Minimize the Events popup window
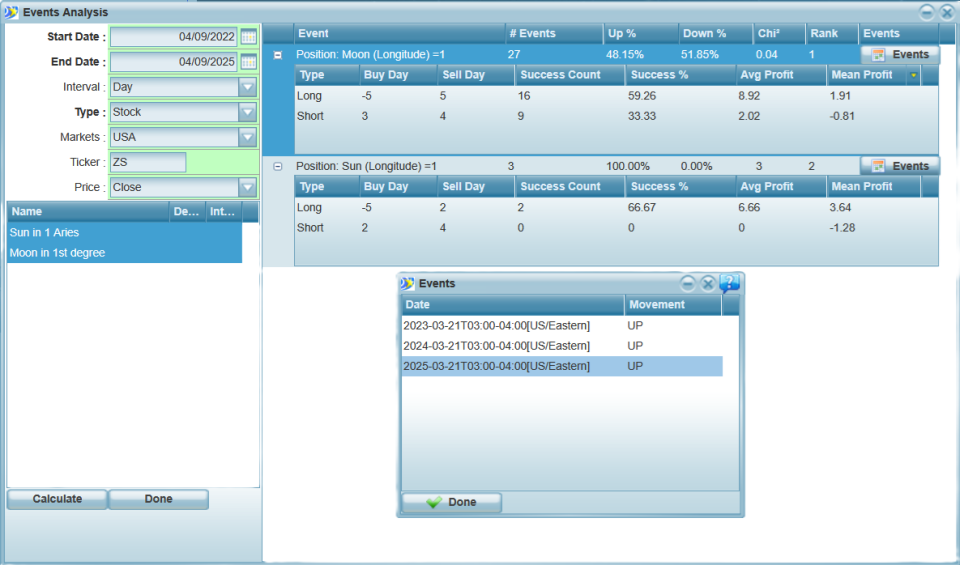The width and height of the screenshot is (960, 565). tap(688, 283)
